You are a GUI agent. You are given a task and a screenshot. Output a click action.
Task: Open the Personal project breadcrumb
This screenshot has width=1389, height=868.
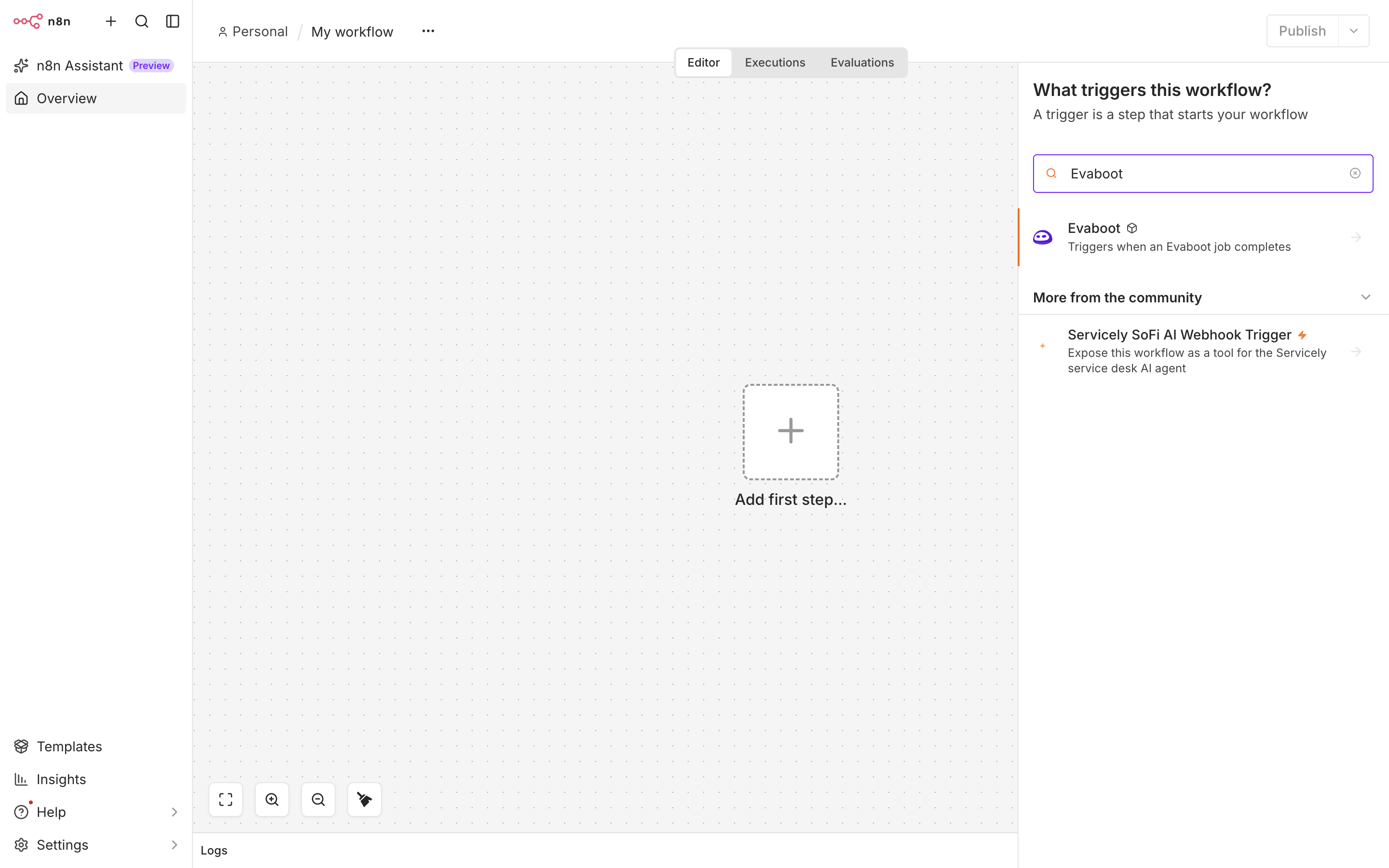click(x=253, y=31)
